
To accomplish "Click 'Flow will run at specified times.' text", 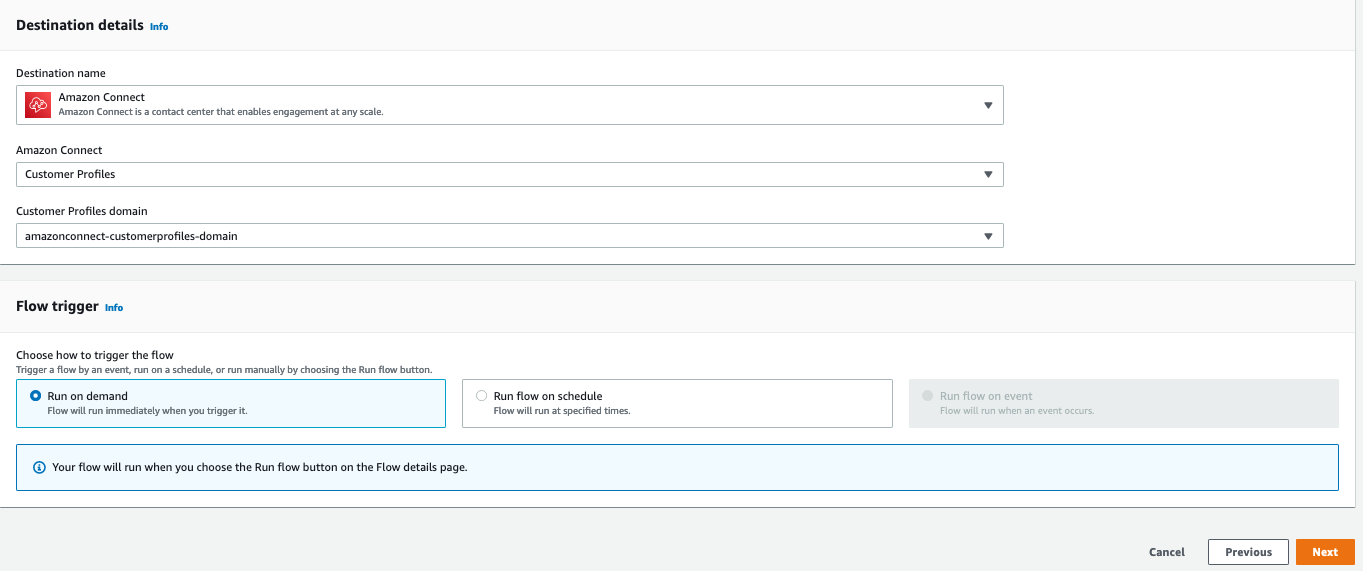I will (562, 411).
